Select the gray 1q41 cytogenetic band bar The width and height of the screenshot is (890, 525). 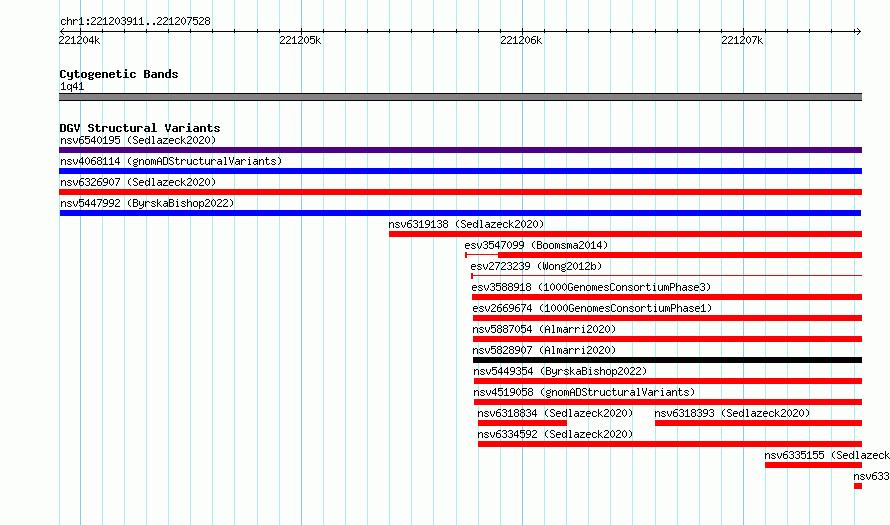460,97
